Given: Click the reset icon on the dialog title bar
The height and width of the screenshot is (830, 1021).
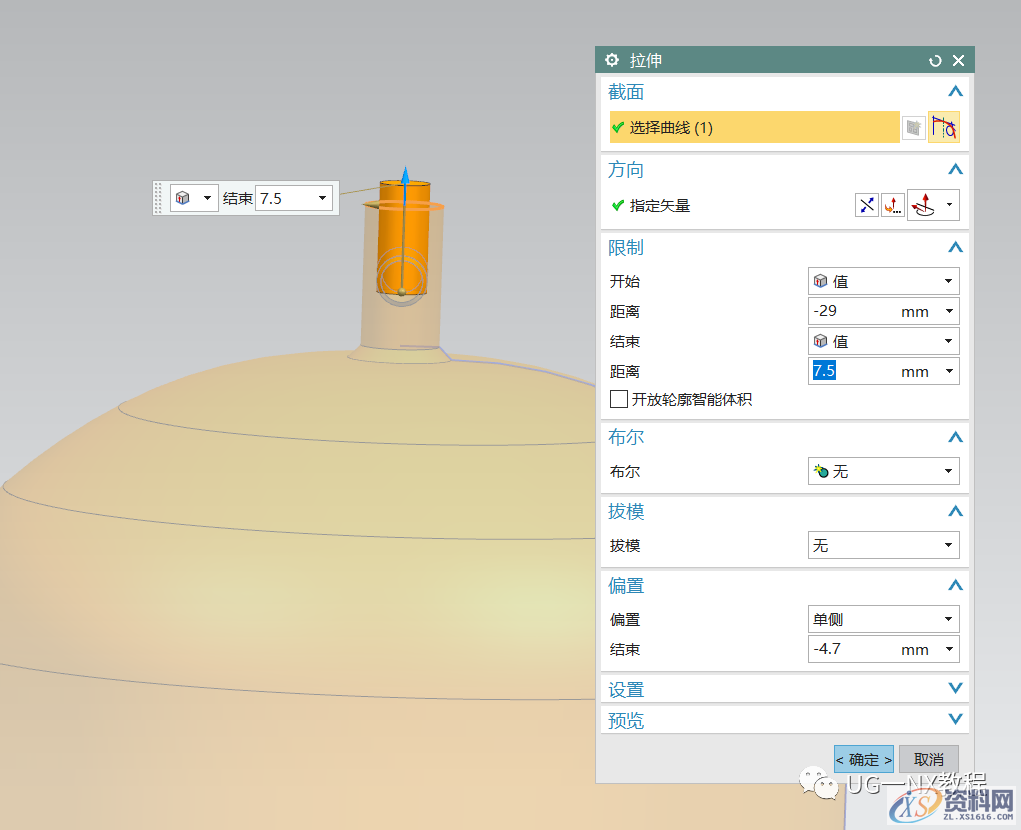Looking at the screenshot, I should pos(934,60).
